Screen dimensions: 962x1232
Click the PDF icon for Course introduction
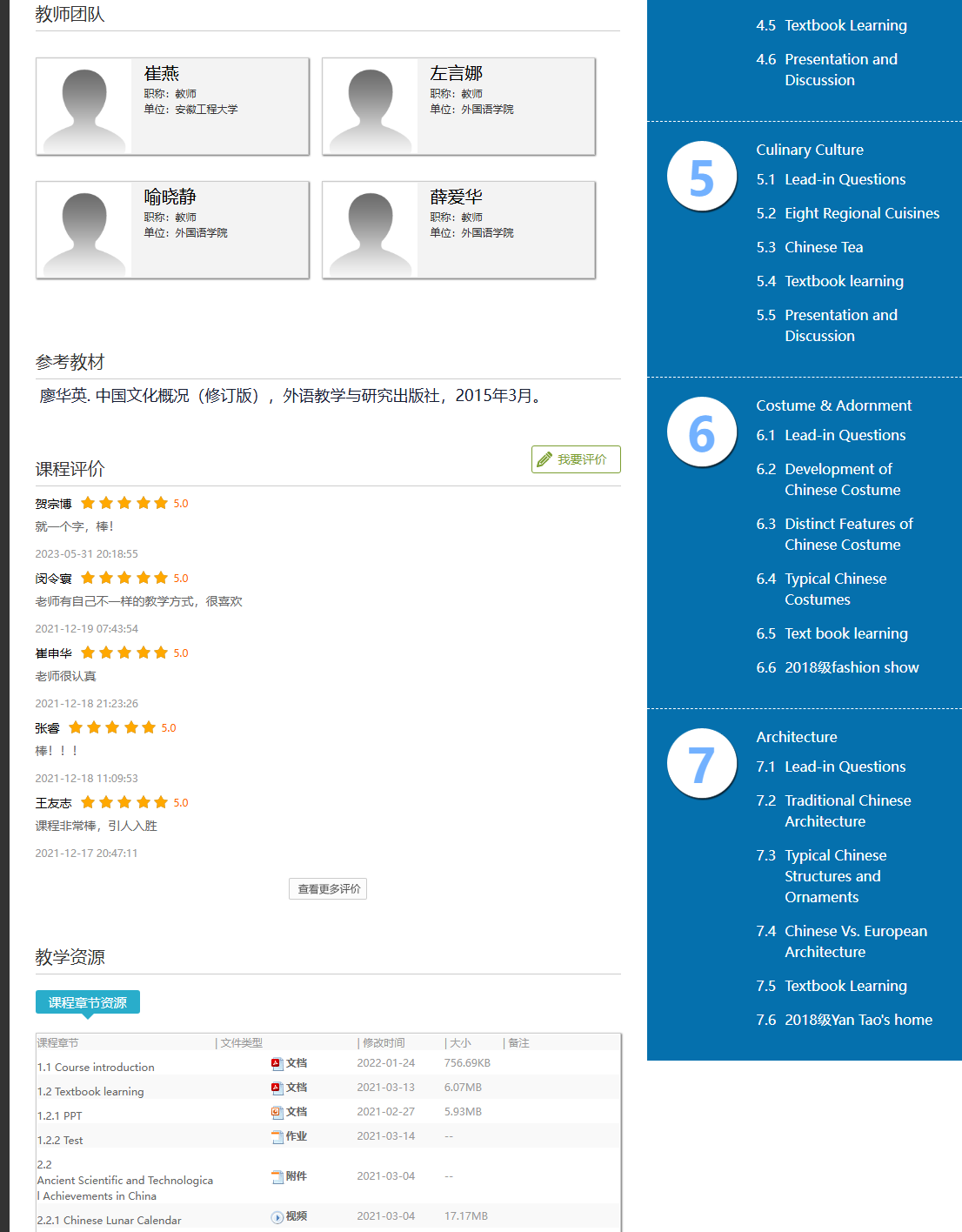(x=276, y=1063)
